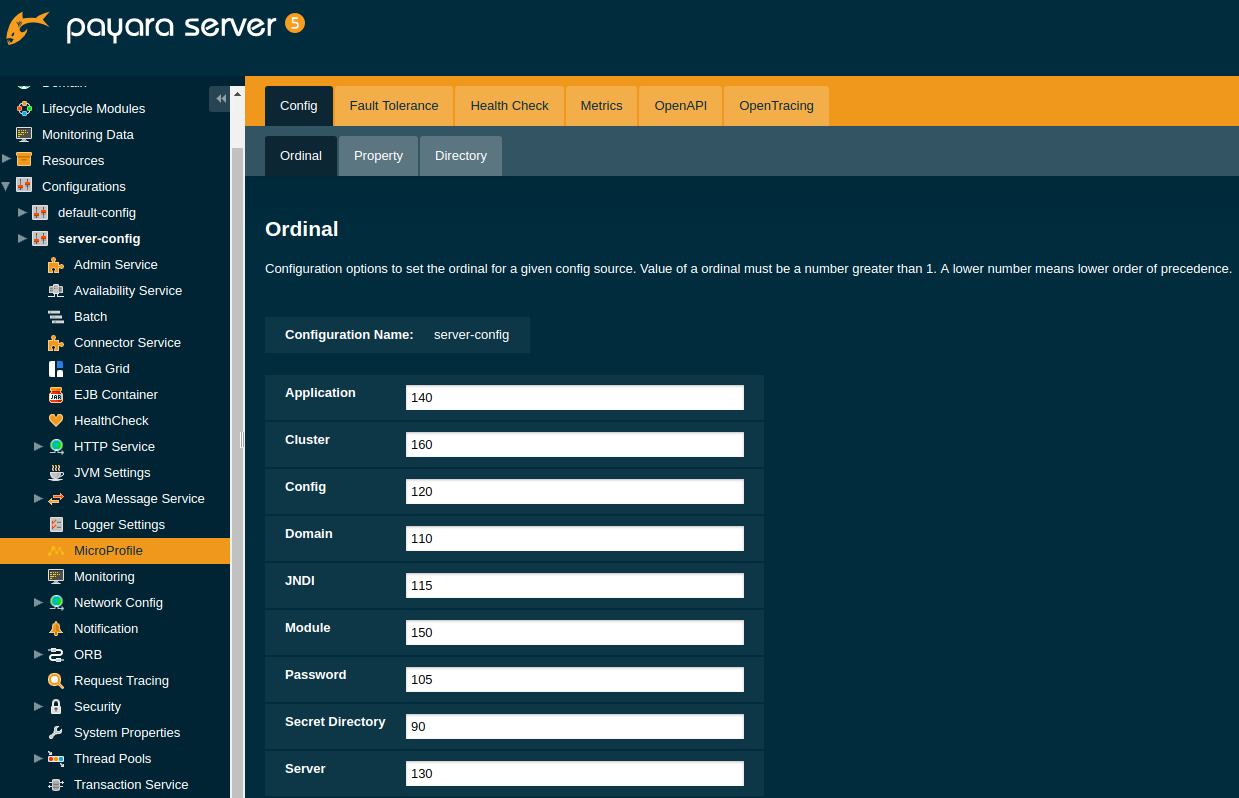
Task: Click the JNDI ordinal input field
Action: point(575,585)
